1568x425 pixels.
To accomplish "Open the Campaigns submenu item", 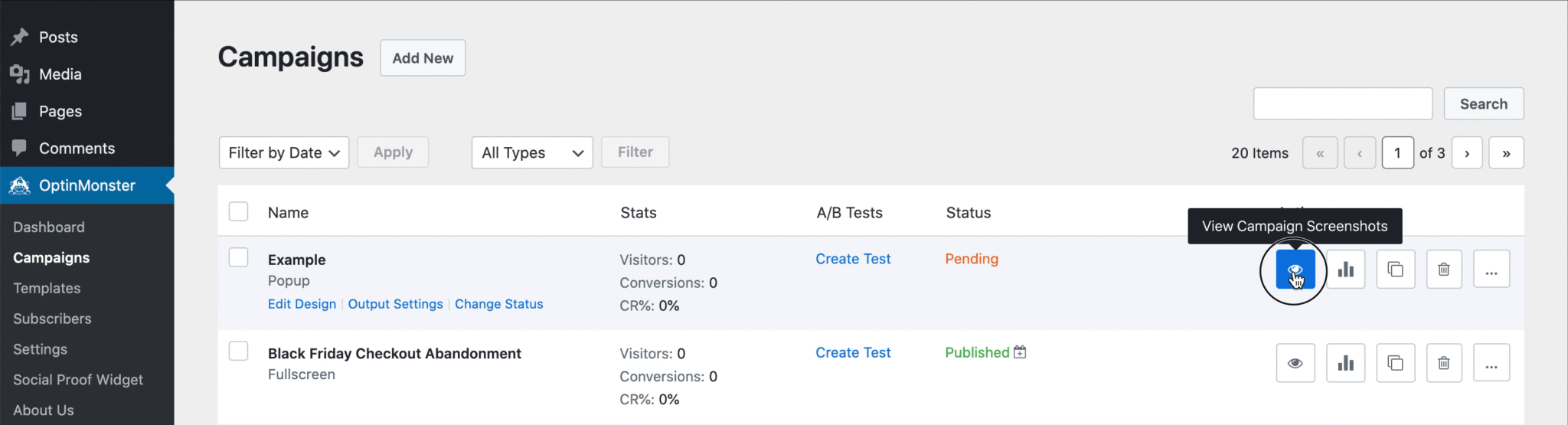I will [51, 258].
